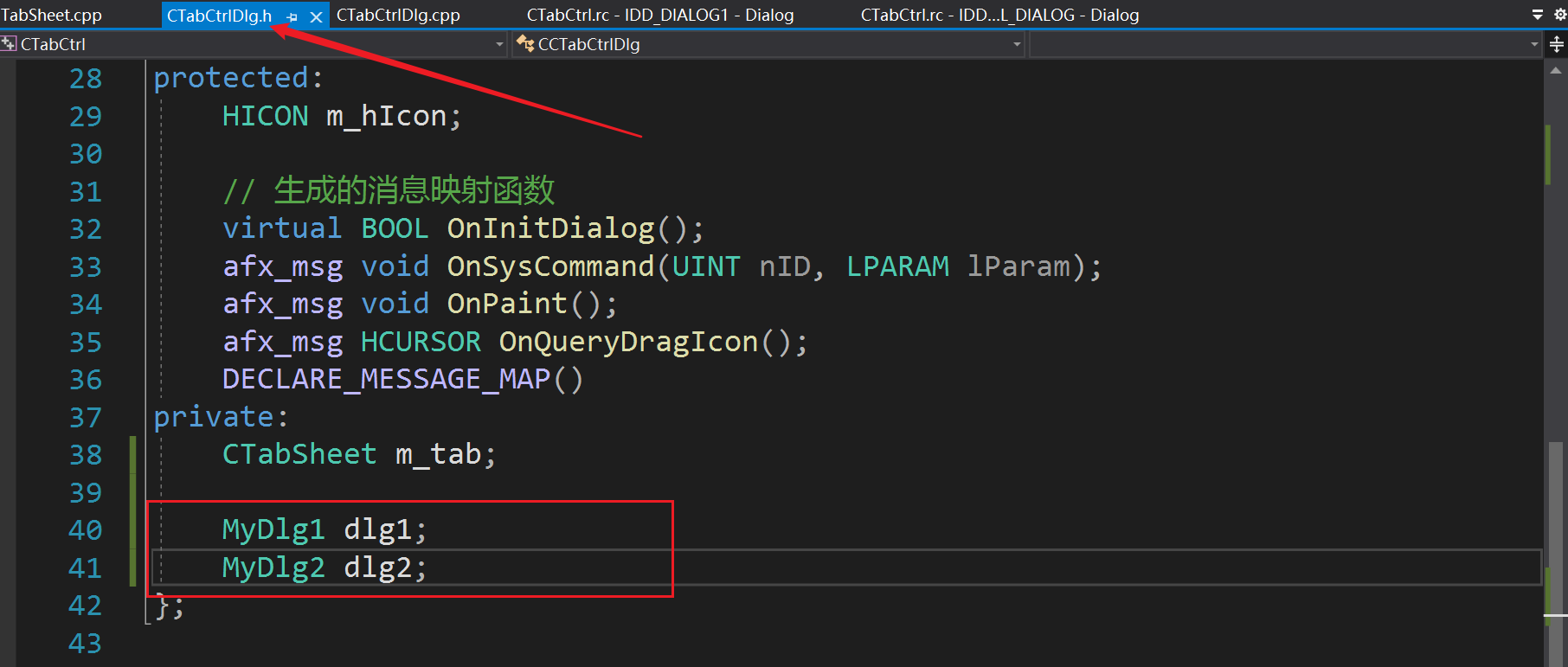Open the CTabCtrl.rc IDD...L_DIALOG Dialog tab
1568x667 pixels.
[x=999, y=16]
